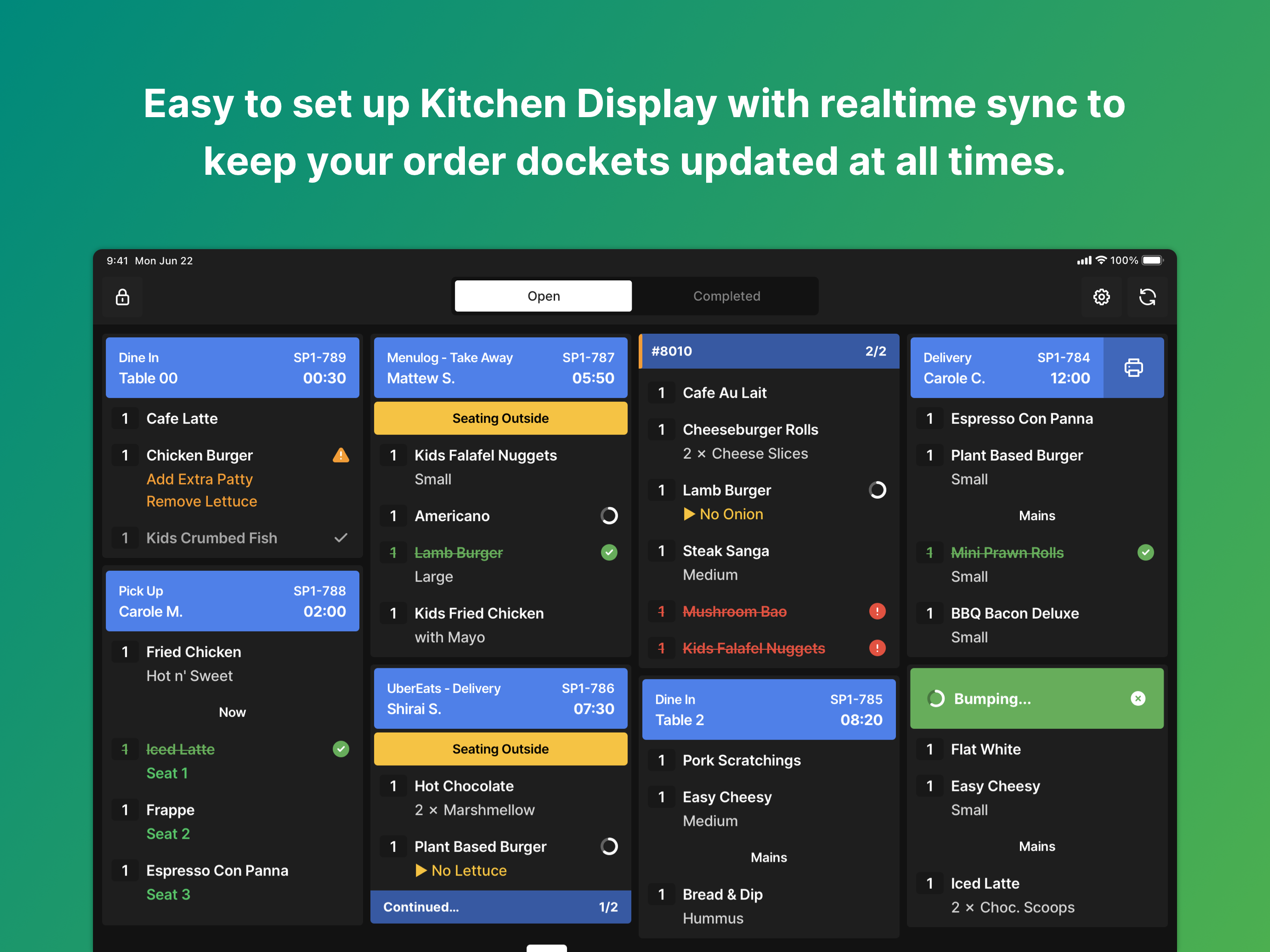
Task: Select the Pick Up Carole M. header
Action: [x=232, y=601]
